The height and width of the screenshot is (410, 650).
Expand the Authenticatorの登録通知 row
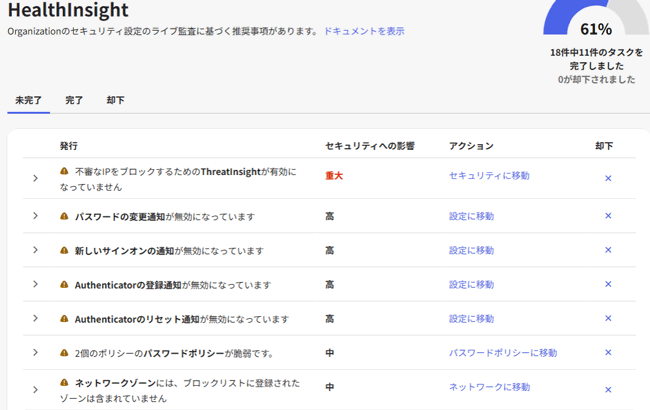tap(35, 285)
